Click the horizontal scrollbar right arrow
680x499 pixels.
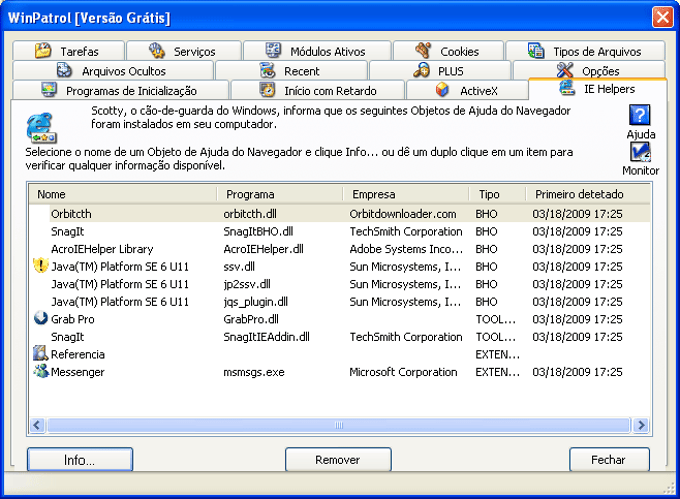point(641,425)
